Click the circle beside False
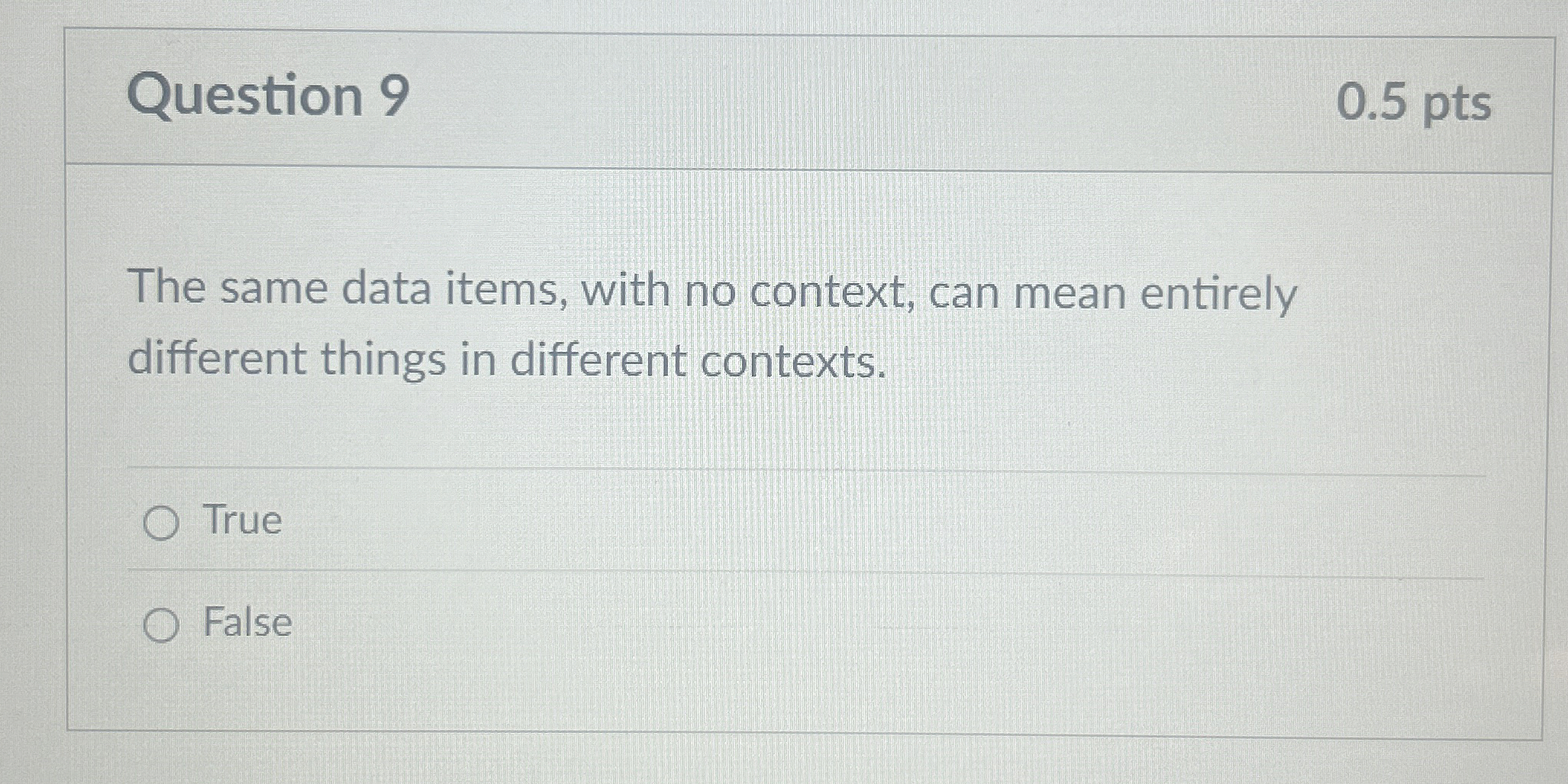 pyautogui.click(x=163, y=624)
